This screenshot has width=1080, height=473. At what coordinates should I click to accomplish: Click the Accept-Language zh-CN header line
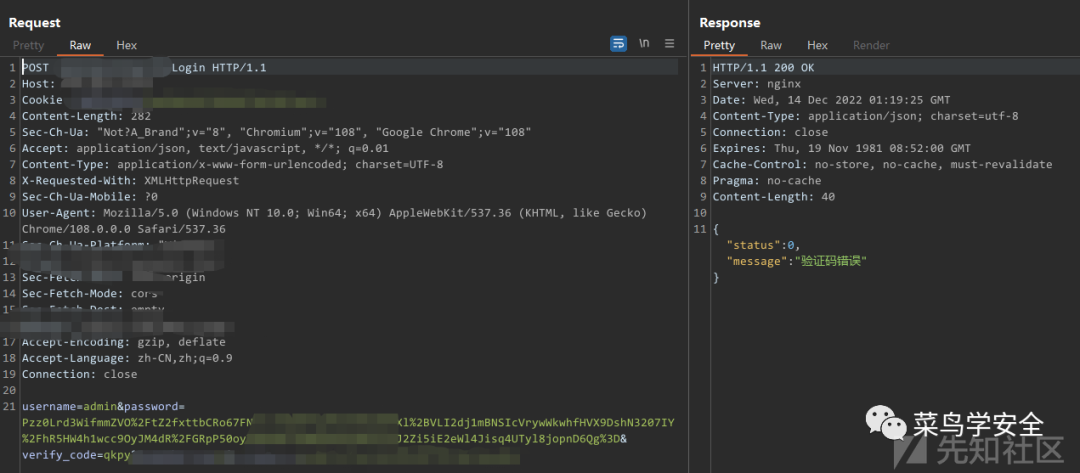tap(127, 358)
